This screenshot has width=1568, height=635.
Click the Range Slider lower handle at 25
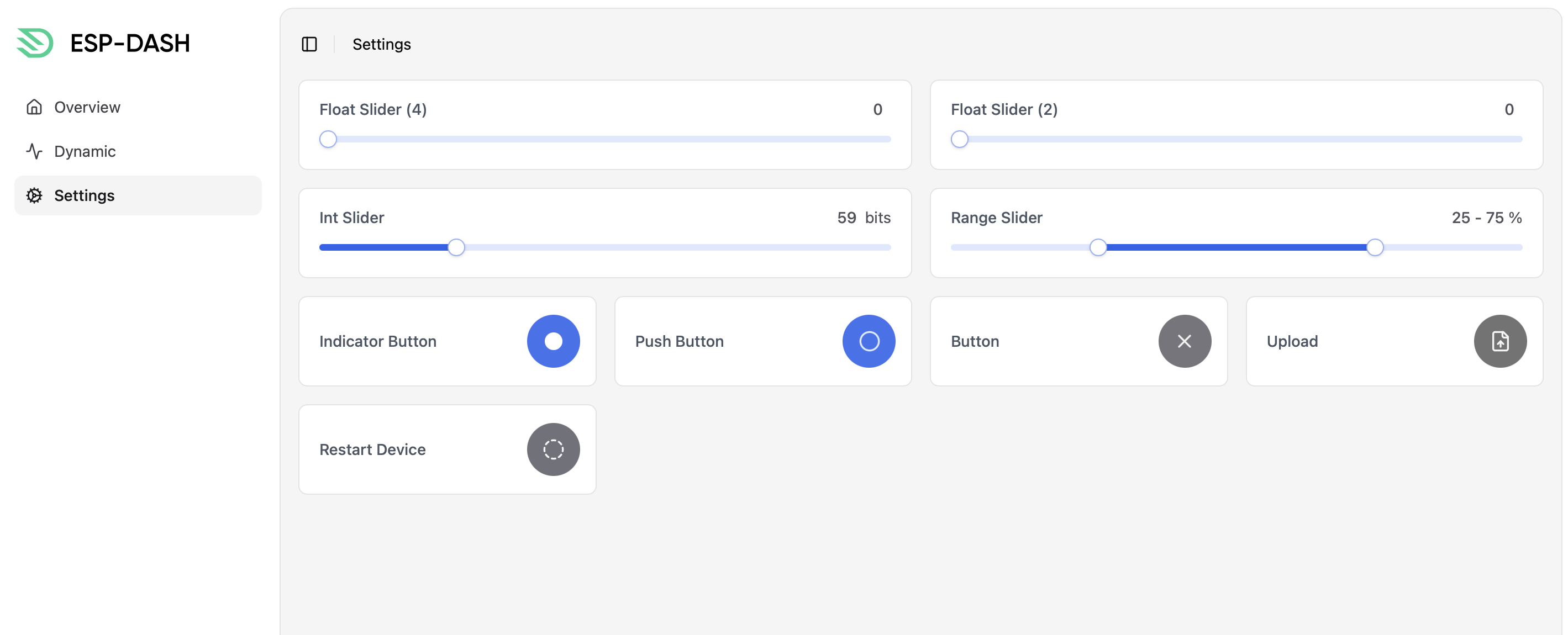pos(1098,247)
